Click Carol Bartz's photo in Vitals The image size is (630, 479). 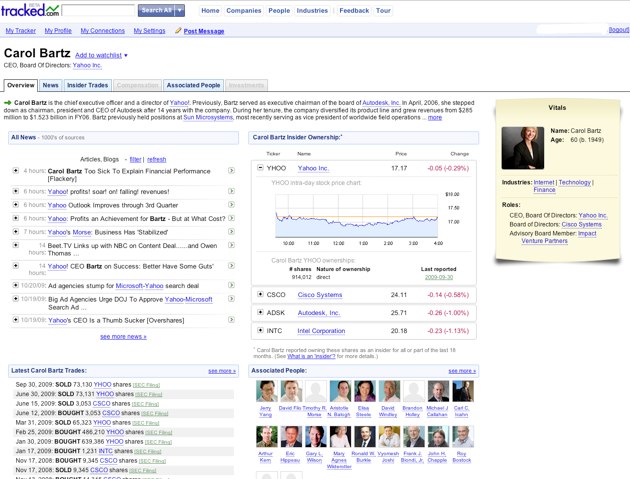[522, 148]
